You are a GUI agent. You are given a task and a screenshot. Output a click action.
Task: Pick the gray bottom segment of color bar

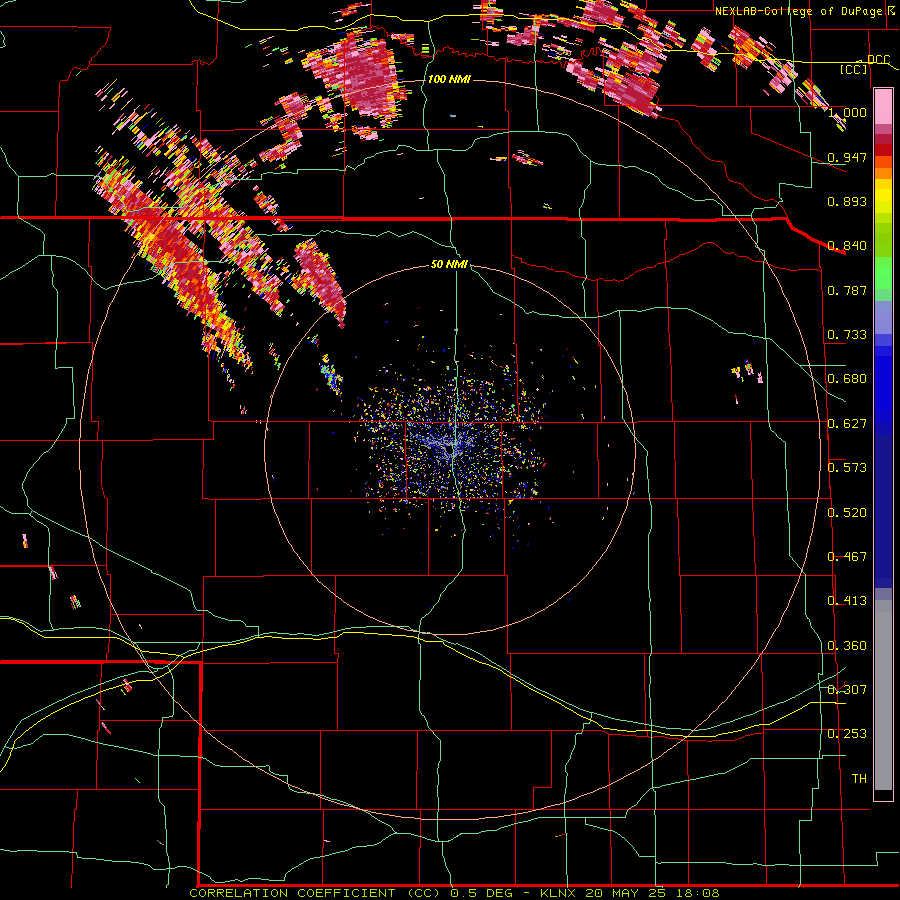(x=883, y=695)
